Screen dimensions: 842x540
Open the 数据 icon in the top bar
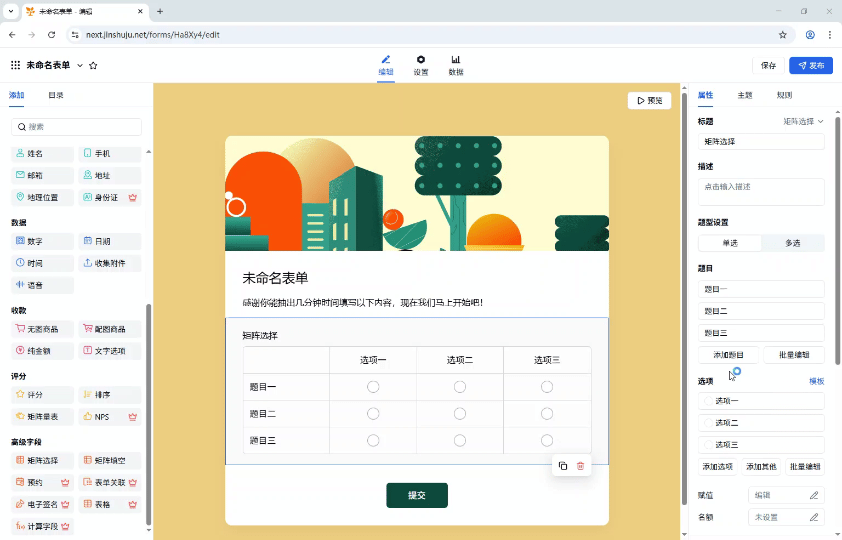456,60
